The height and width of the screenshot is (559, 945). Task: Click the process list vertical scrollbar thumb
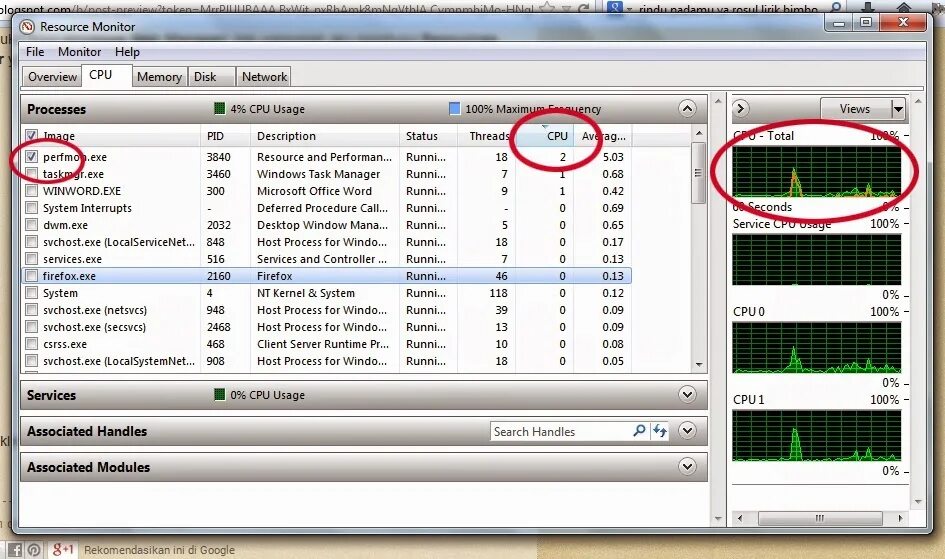click(699, 173)
